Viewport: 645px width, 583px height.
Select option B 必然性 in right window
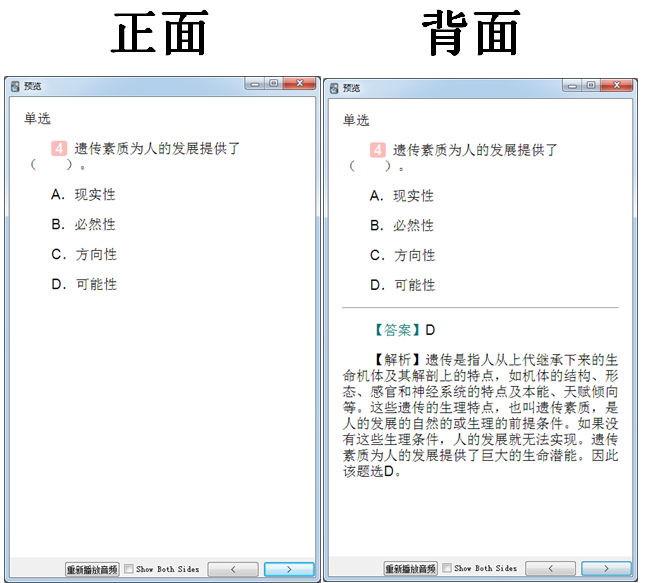click(402, 226)
